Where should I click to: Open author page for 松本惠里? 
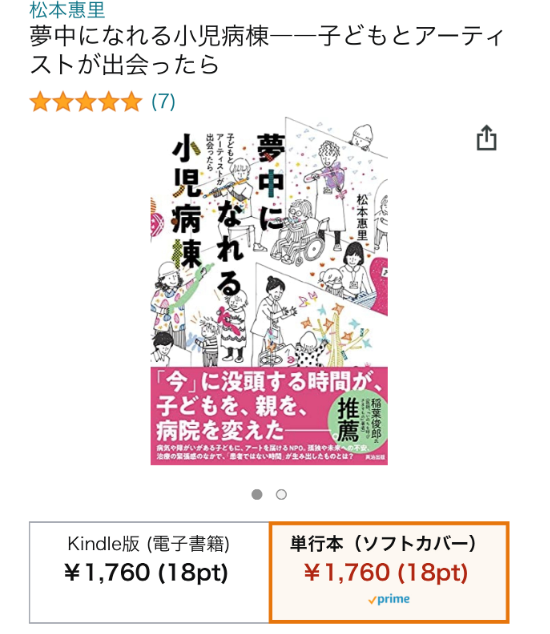pyautogui.click(x=67, y=10)
